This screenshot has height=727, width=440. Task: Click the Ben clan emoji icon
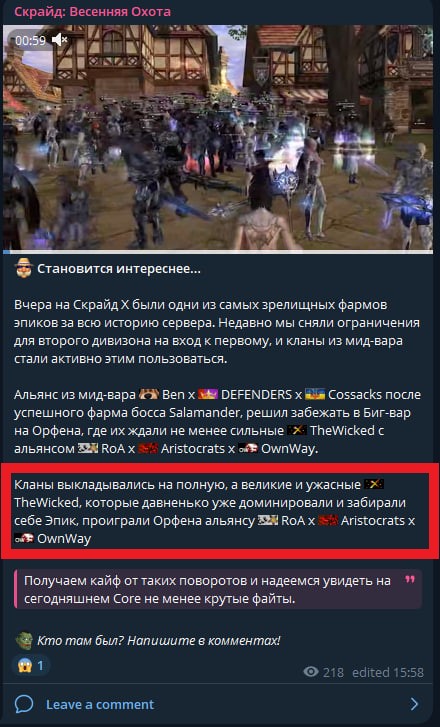tap(149, 395)
